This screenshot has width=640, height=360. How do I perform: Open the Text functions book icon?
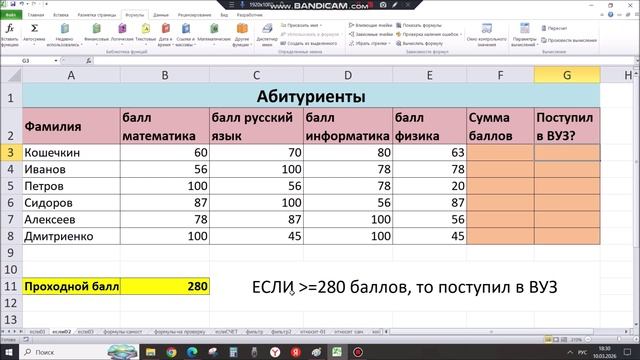coord(146,29)
